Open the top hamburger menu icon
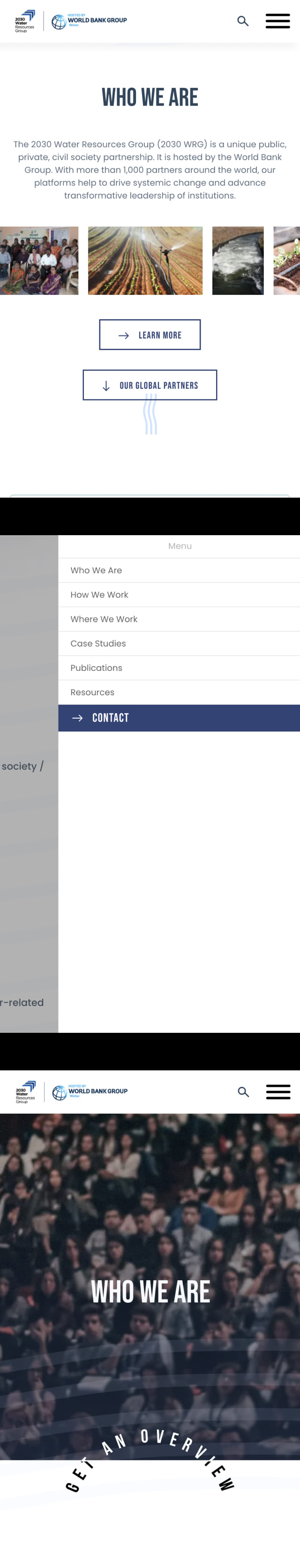 click(277, 21)
